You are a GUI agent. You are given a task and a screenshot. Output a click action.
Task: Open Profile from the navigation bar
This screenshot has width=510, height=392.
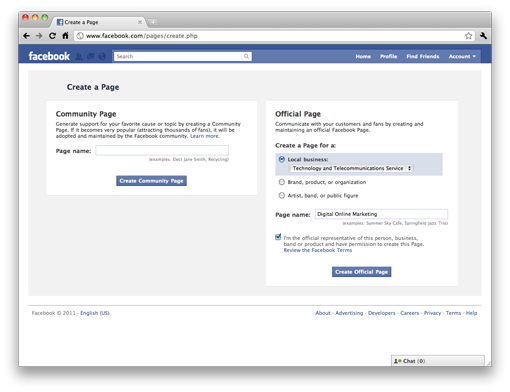tap(388, 56)
